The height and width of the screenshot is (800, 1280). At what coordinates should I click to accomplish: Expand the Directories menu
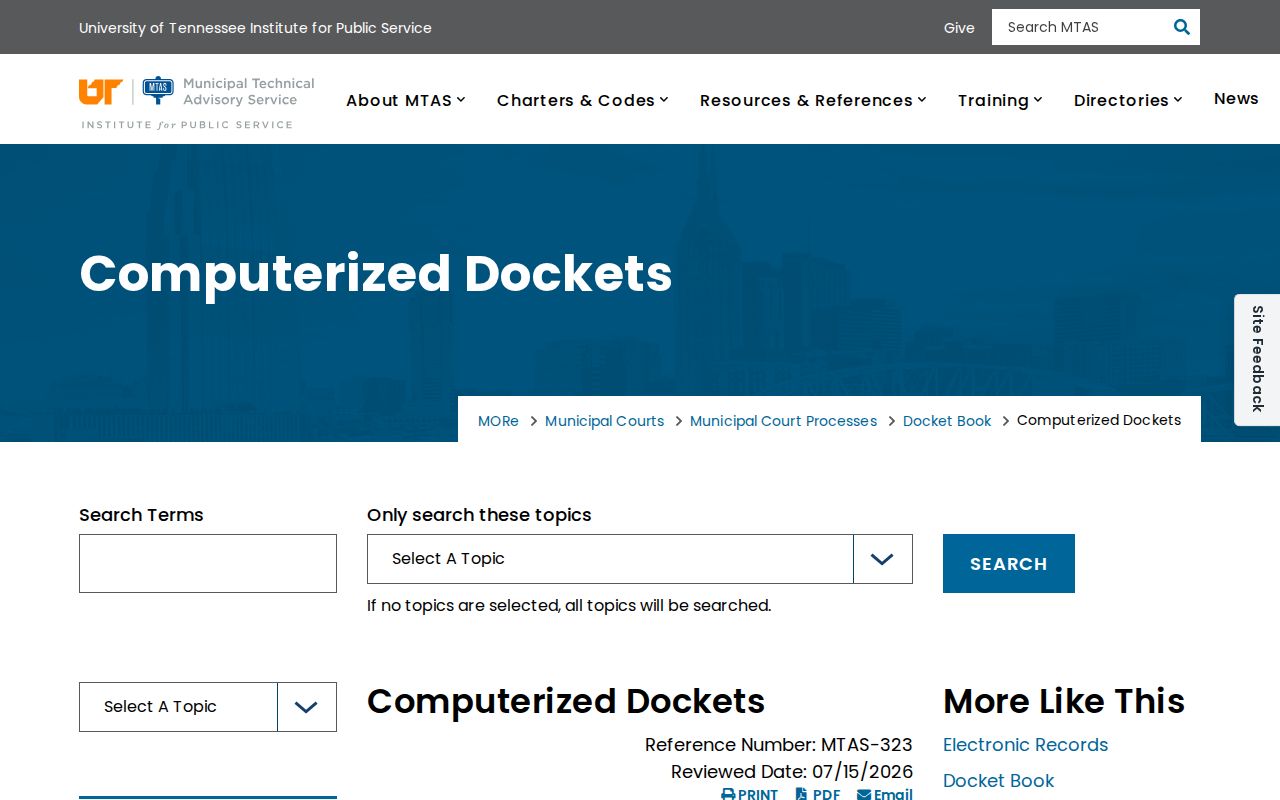tap(1128, 100)
